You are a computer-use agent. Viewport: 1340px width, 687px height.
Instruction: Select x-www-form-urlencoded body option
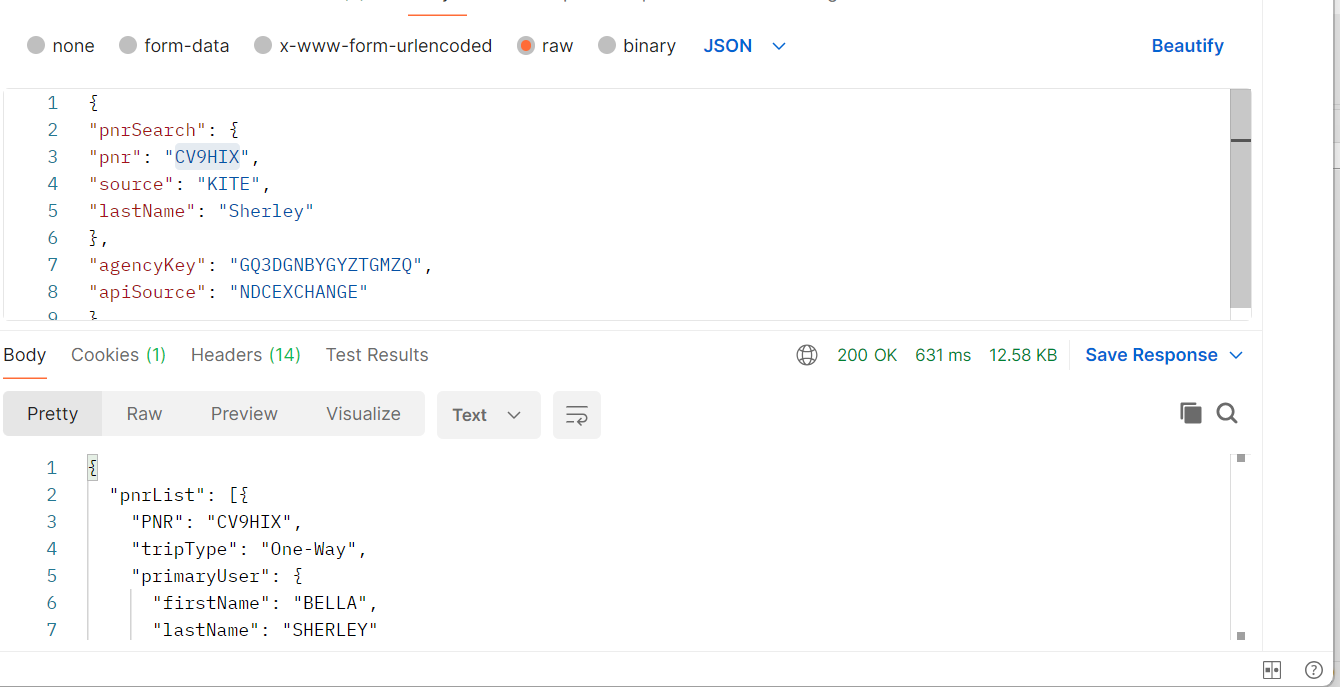point(263,46)
